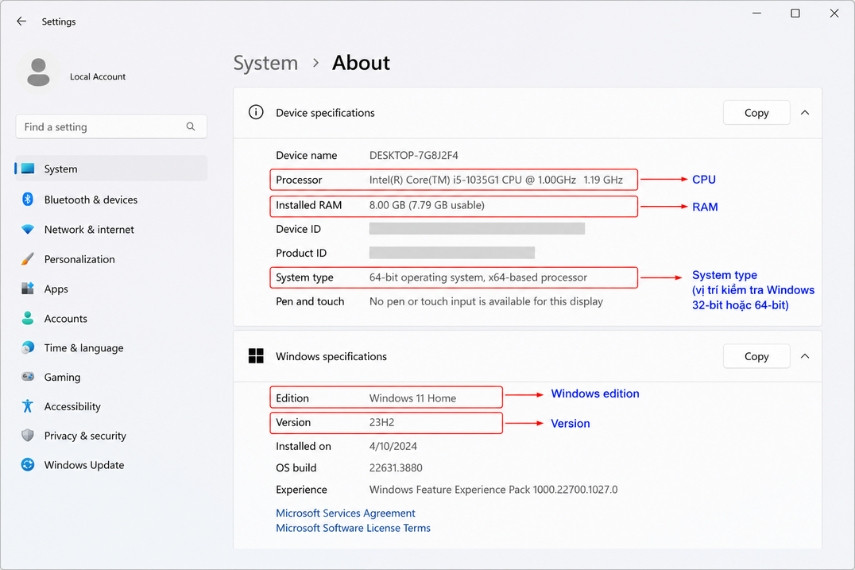The width and height of the screenshot is (855, 570).
Task: Click the Device specifications info icon
Action: [256, 112]
